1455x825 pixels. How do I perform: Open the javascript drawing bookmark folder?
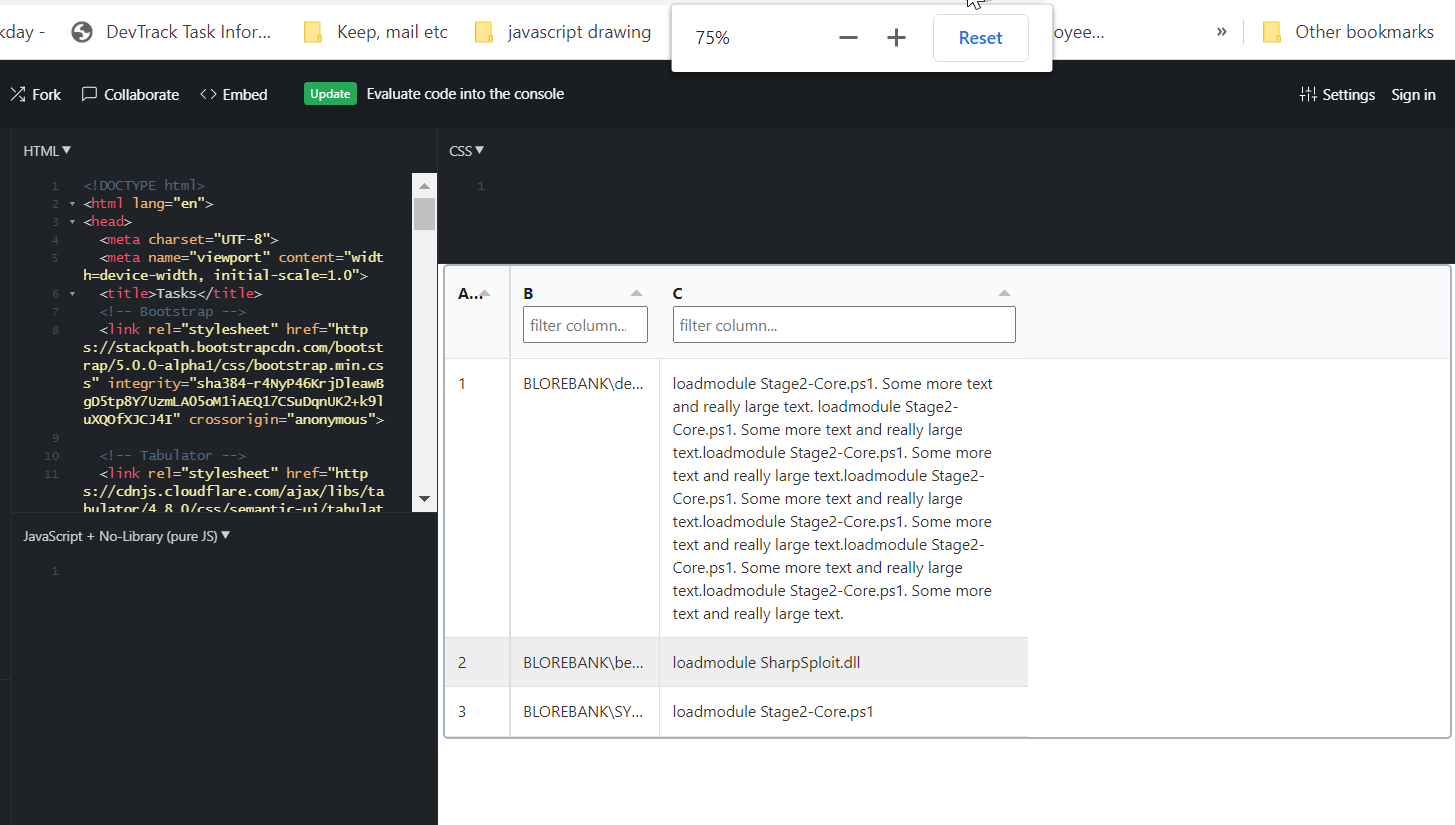pyautogui.click(x=563, y=32)
